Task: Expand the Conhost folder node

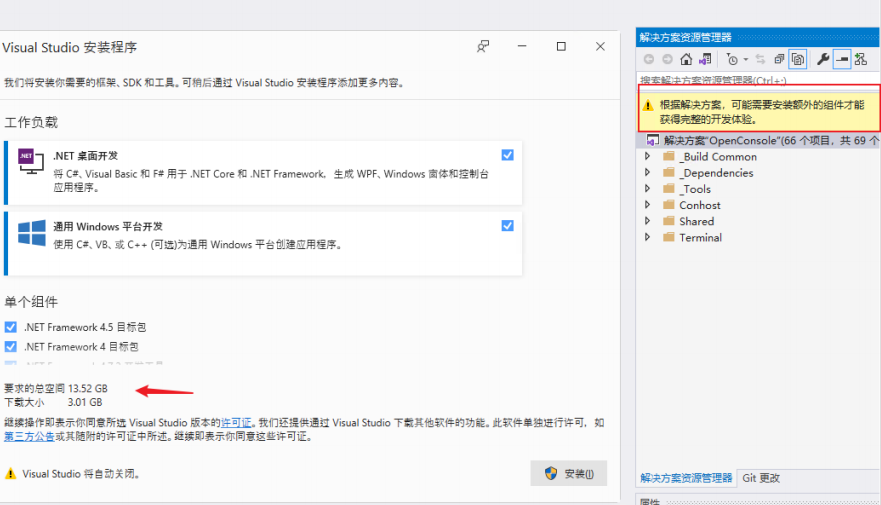Action: point(647,205)
